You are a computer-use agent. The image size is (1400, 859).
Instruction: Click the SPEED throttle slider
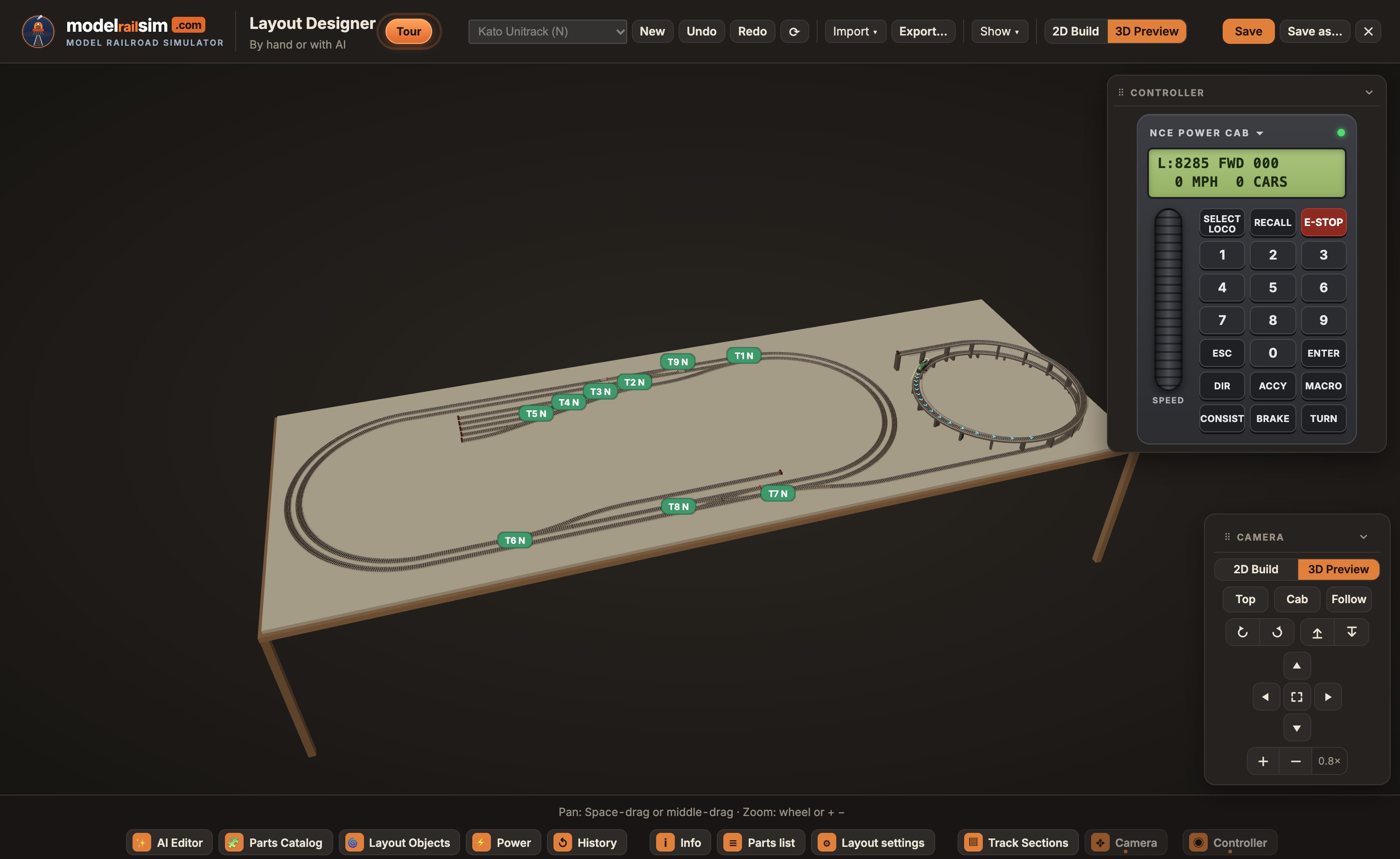(1168, 299)
